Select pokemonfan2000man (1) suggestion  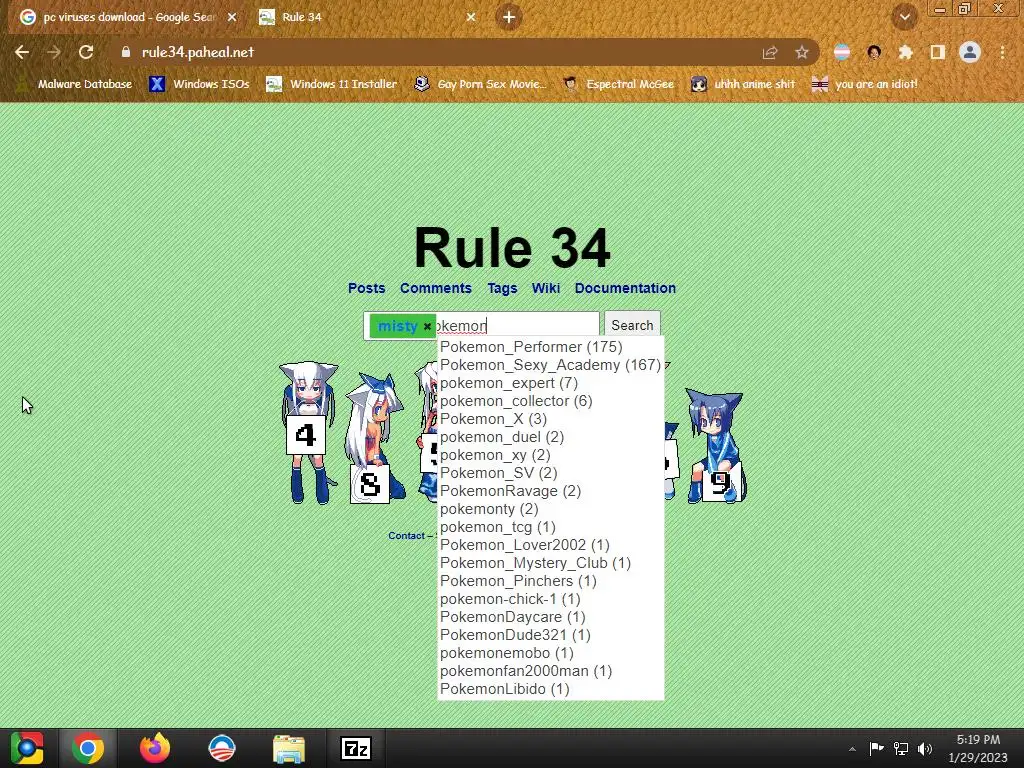coord(551,671)
